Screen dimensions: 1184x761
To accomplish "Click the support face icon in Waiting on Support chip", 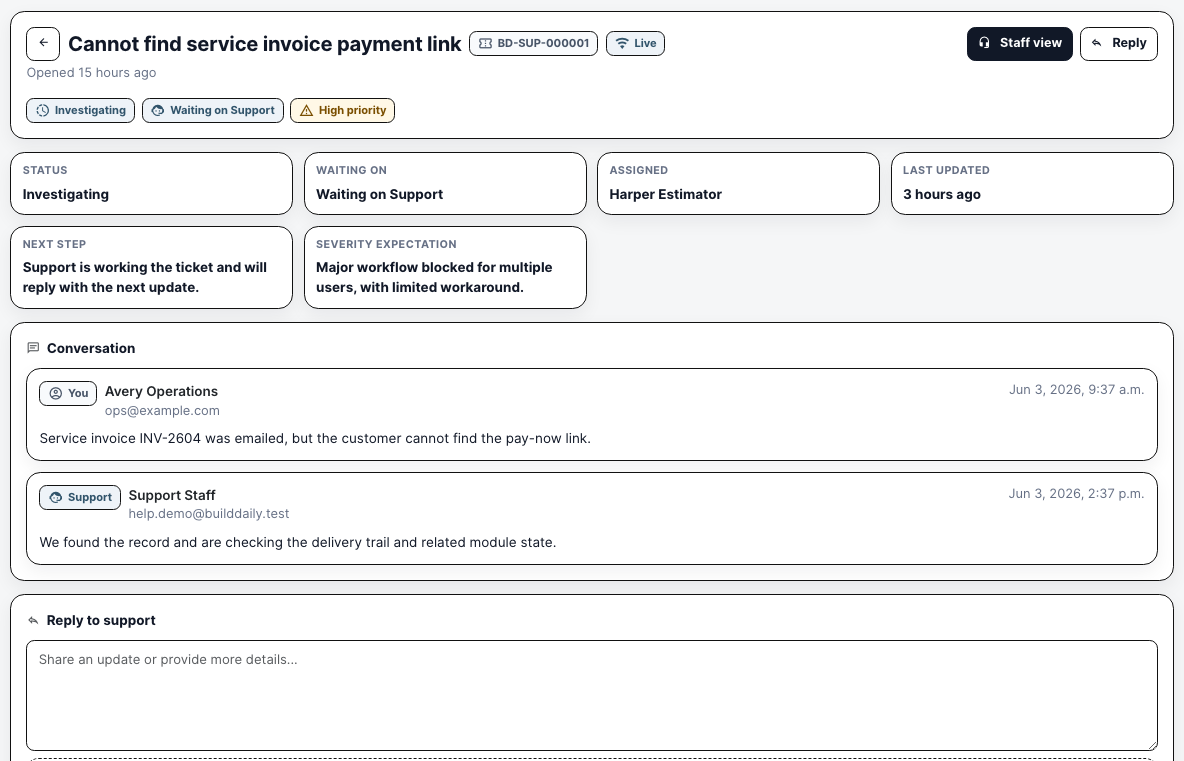I will [158, 110].
